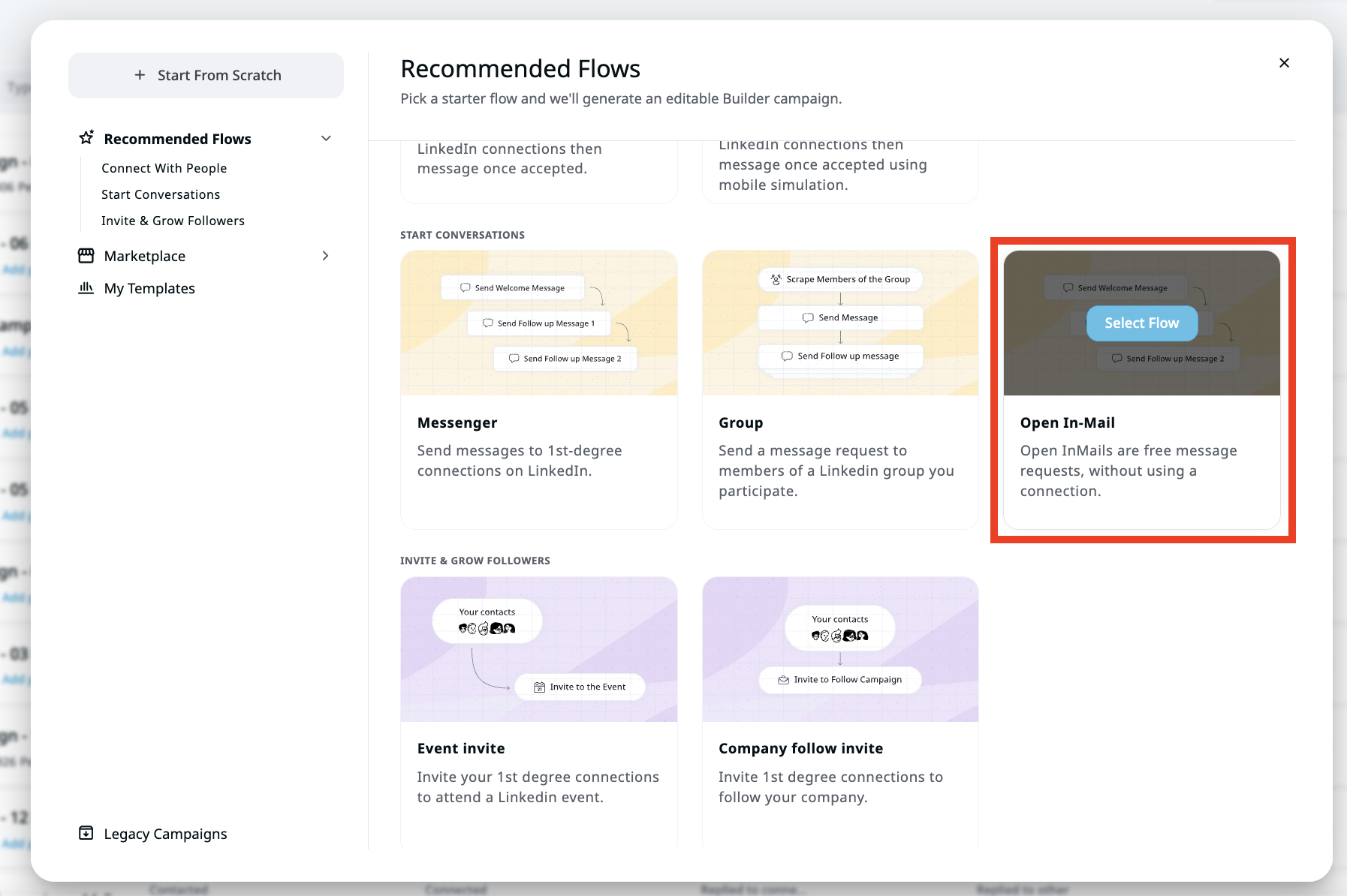Click the Invite to the Event node
The height and width of the screenshot is (896, 1347).
pyautogui.click(x=580, y=687)
